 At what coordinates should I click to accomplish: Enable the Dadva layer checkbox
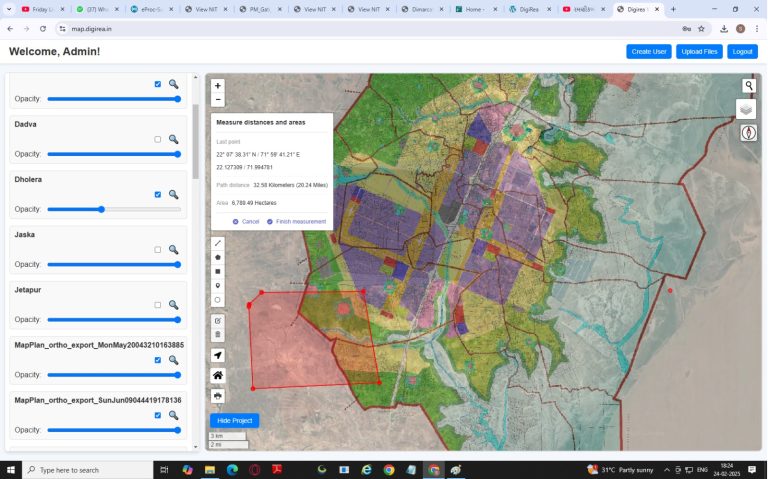158,139
